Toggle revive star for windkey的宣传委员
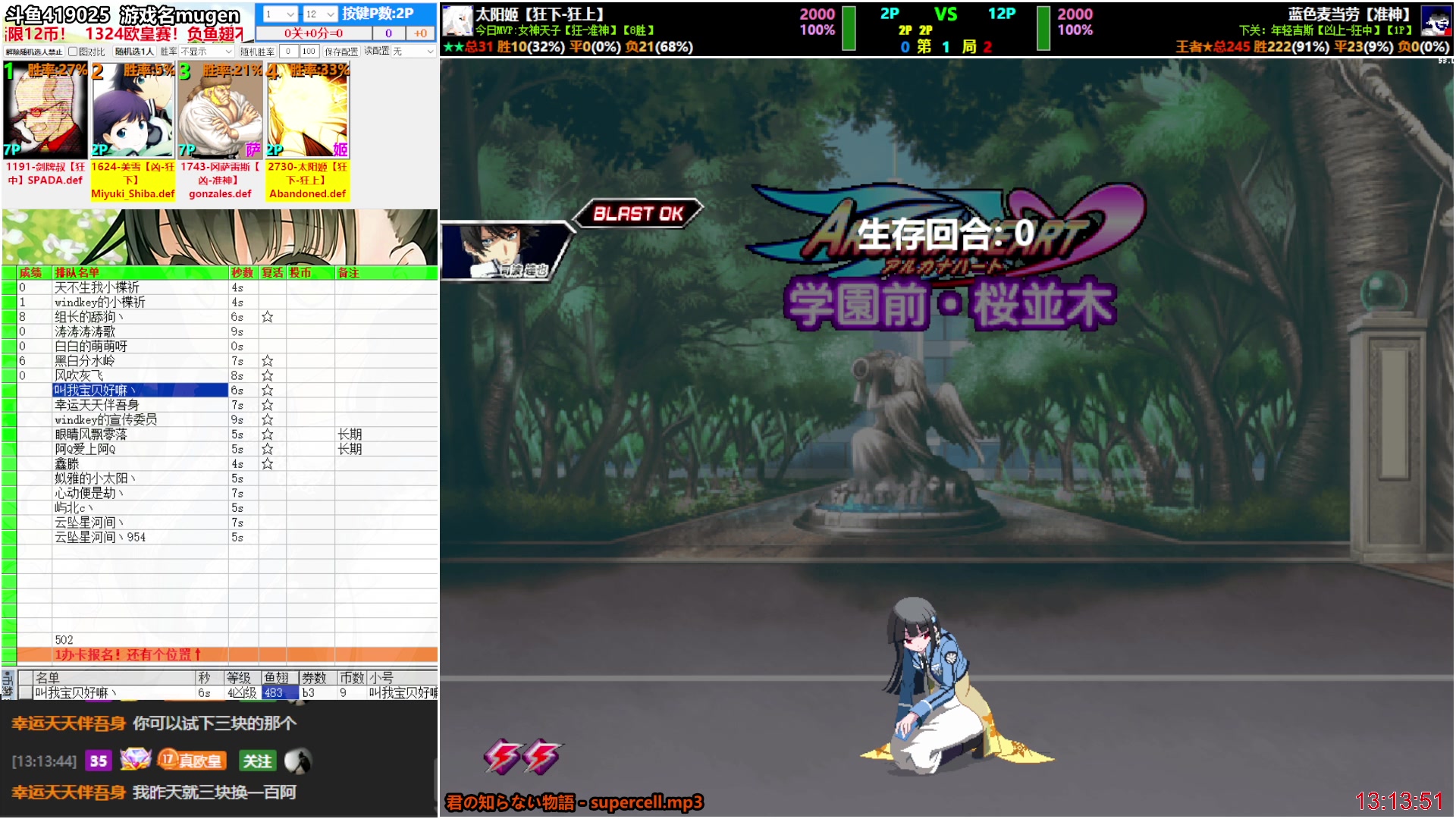Screen dimensions: 1456x819 (268, 419)
